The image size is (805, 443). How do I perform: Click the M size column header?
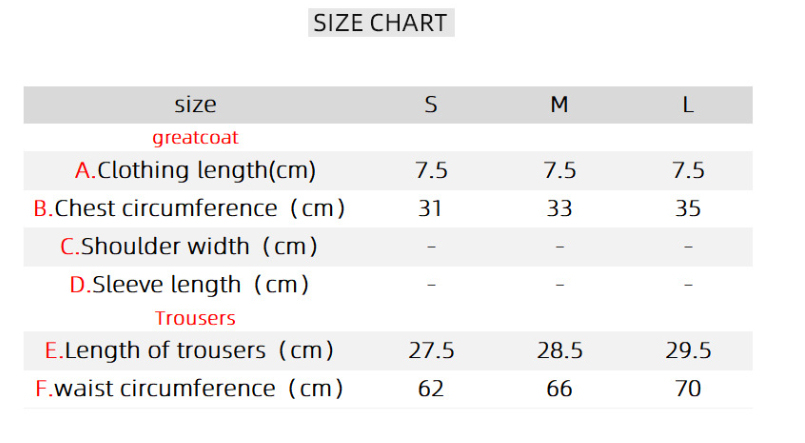coord(560,104)
